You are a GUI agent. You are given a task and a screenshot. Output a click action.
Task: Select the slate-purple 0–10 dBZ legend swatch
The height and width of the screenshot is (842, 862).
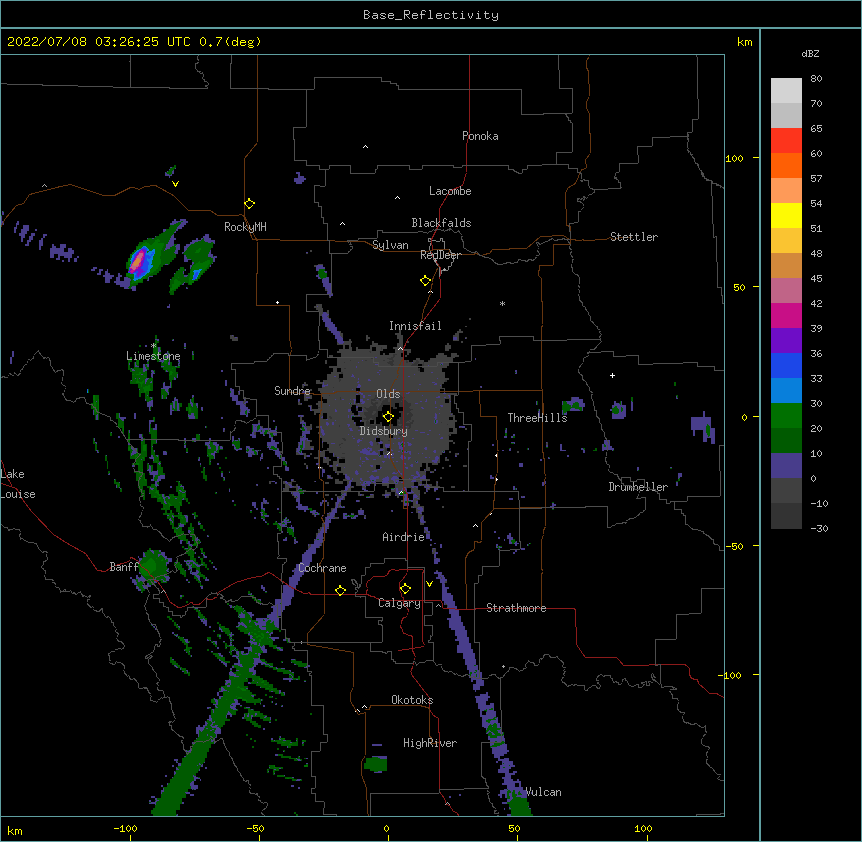pos(786,466)
